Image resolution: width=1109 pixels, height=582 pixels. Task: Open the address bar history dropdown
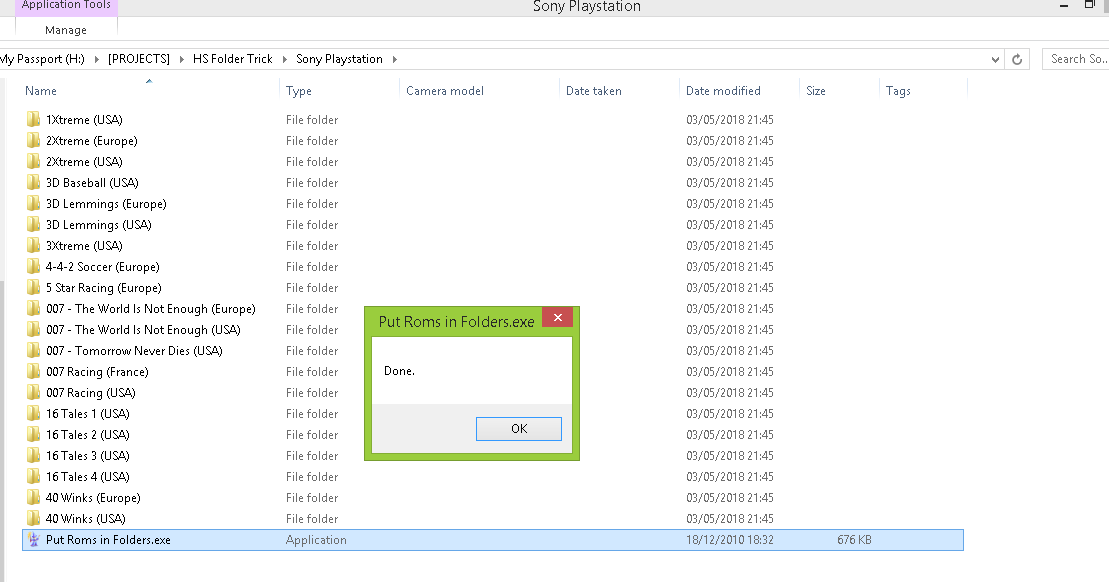tap(995, 59)
